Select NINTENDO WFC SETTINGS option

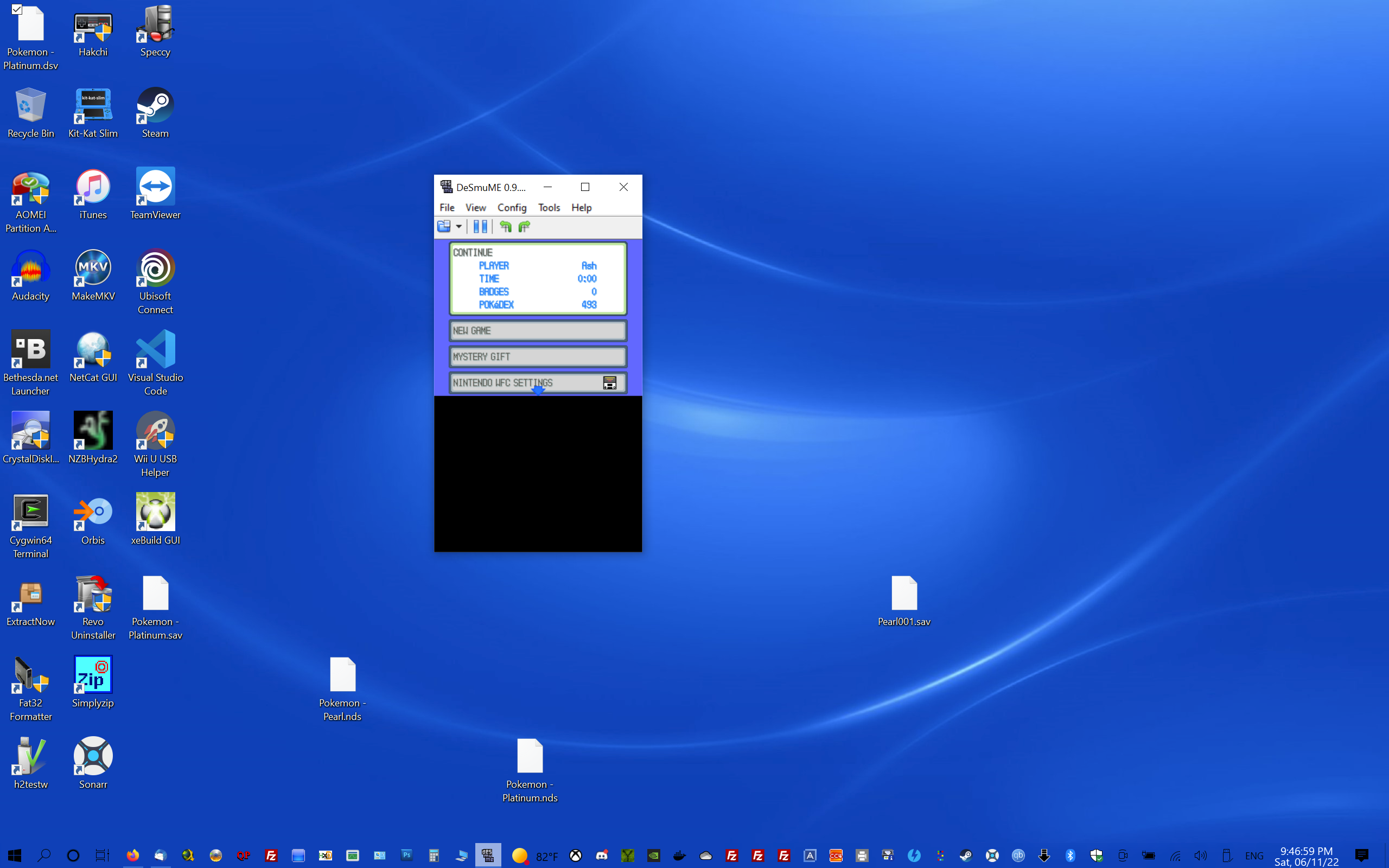click(x=538, y=383)
